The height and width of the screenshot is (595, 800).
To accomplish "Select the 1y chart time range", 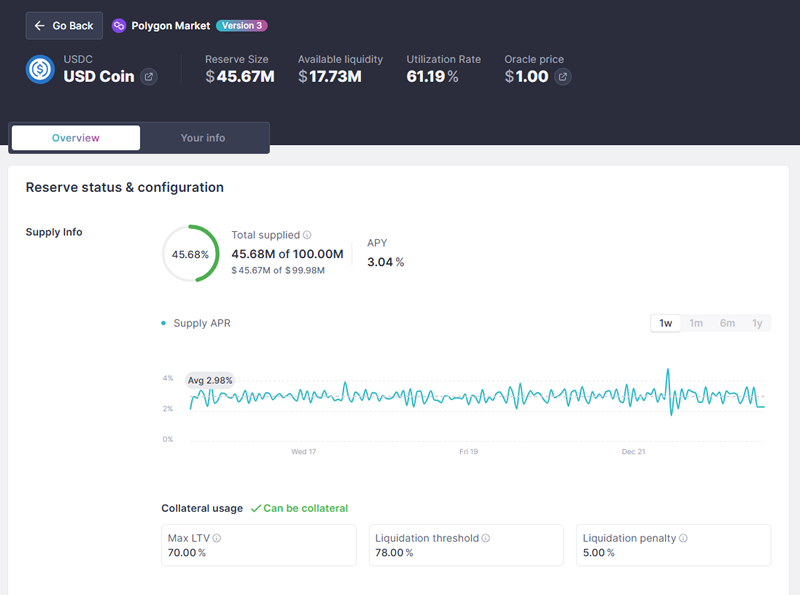I will tap(757, 323).
